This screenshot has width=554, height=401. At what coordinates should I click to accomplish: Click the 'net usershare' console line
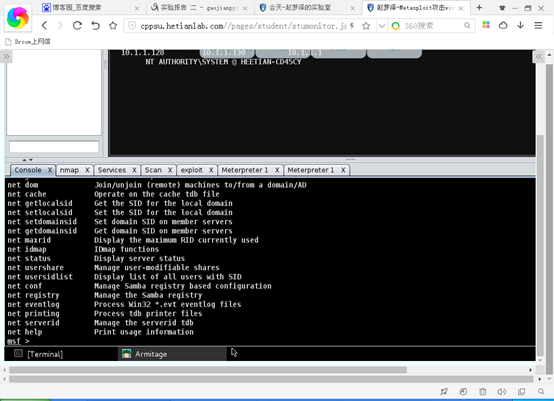pos(113,267)
